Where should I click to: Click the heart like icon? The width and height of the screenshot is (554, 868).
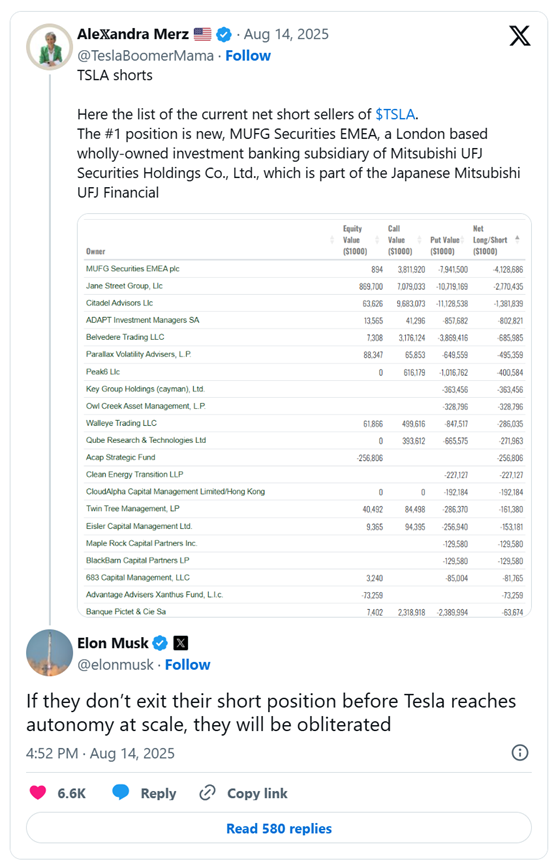38,793
